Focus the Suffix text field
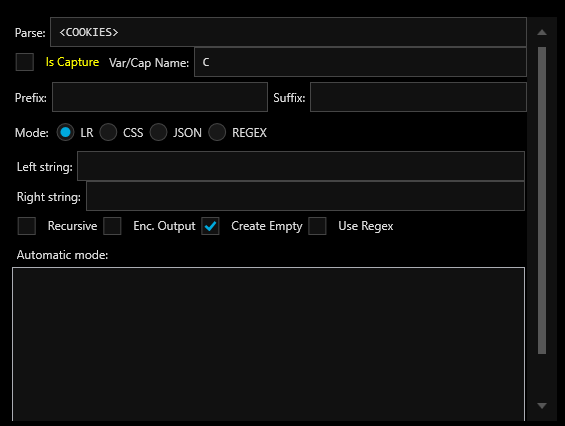This screenshot has height=426, width=565. tap(418, 97)
